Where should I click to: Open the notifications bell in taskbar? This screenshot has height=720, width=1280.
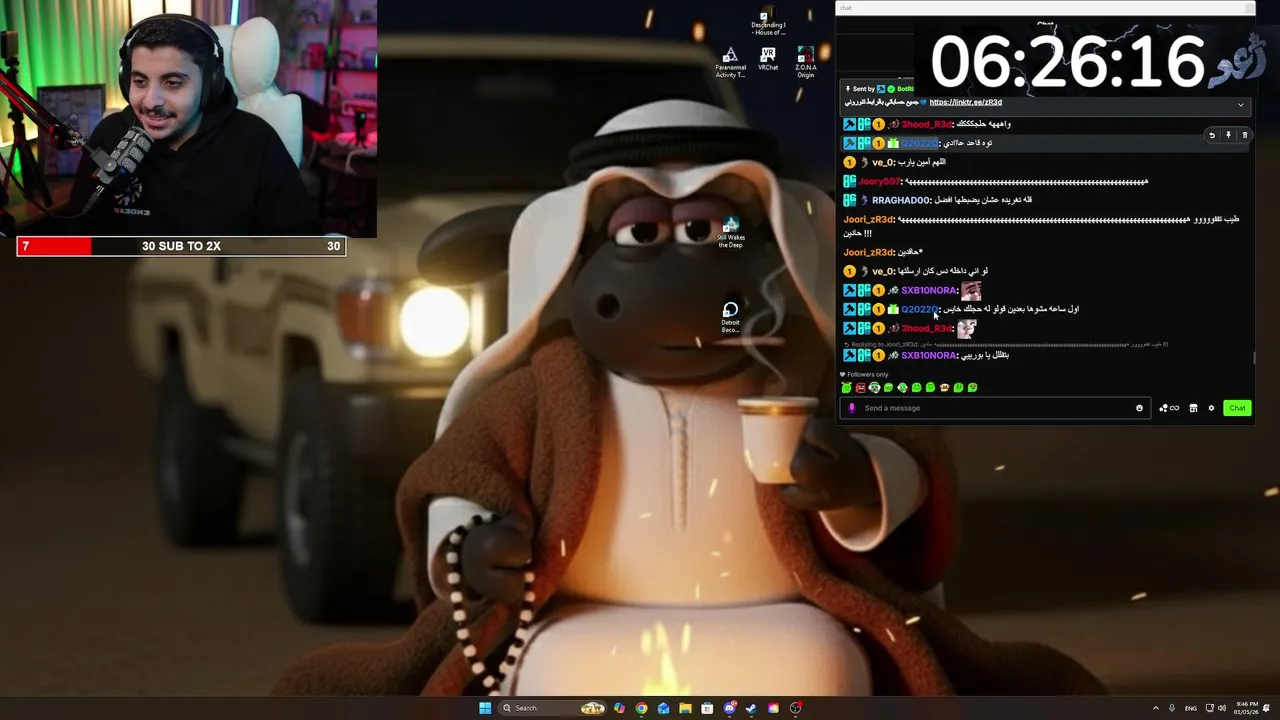[x=1267, y=708]
